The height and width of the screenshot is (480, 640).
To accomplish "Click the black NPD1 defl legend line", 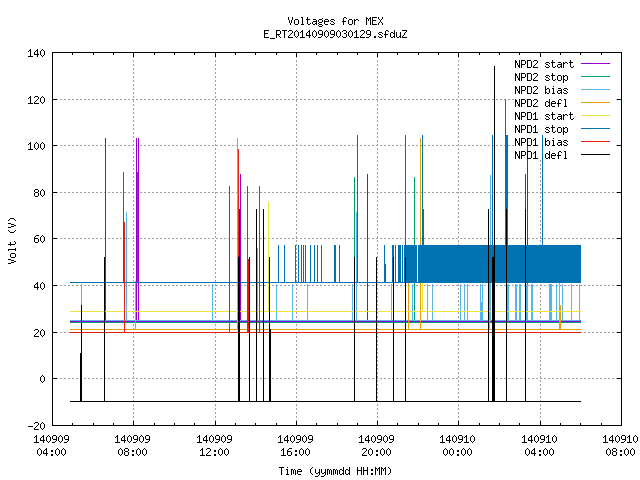I will pyautogui.click(x=595, y=155).
